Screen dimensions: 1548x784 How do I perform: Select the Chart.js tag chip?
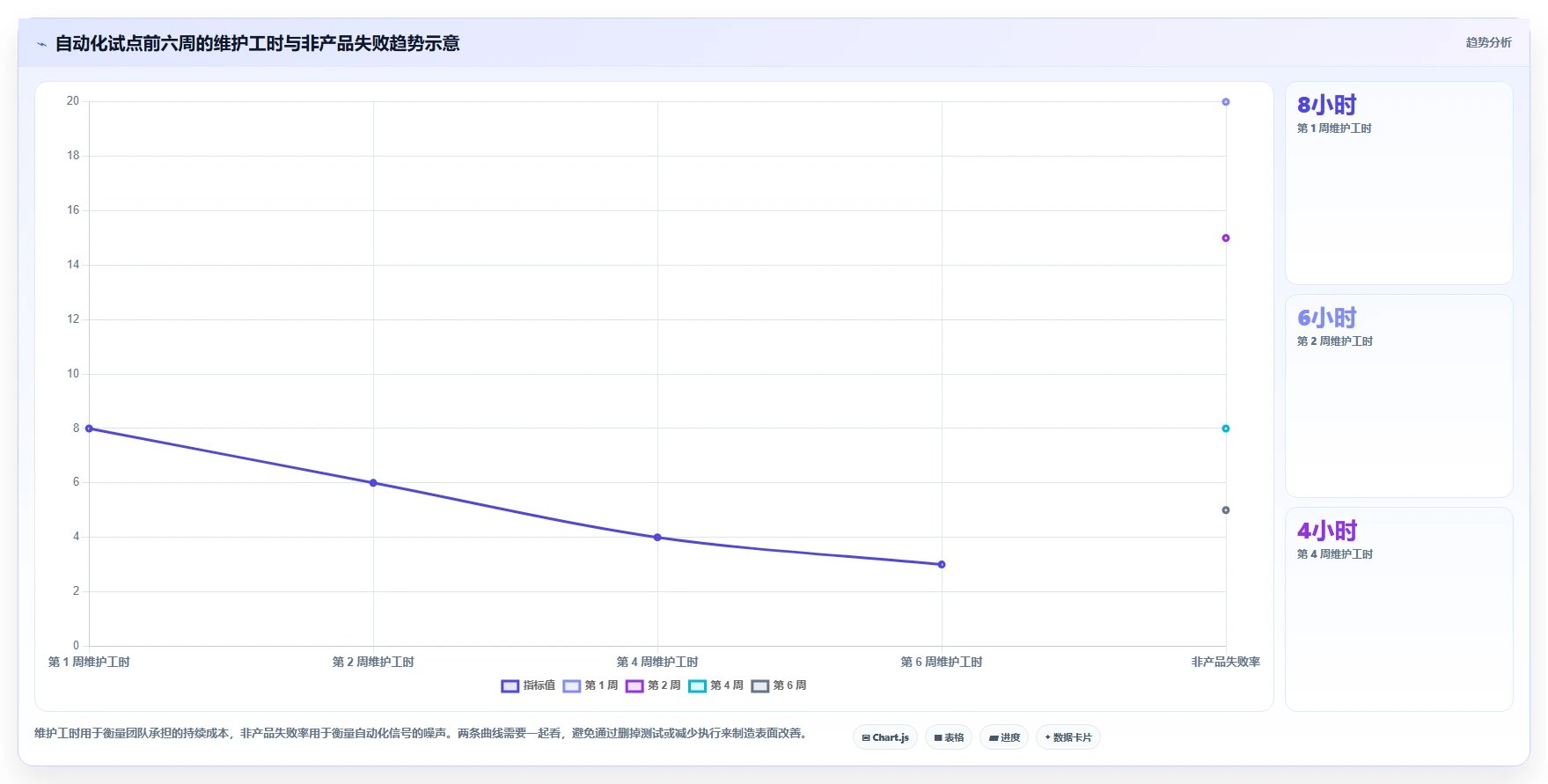[885, 737]
